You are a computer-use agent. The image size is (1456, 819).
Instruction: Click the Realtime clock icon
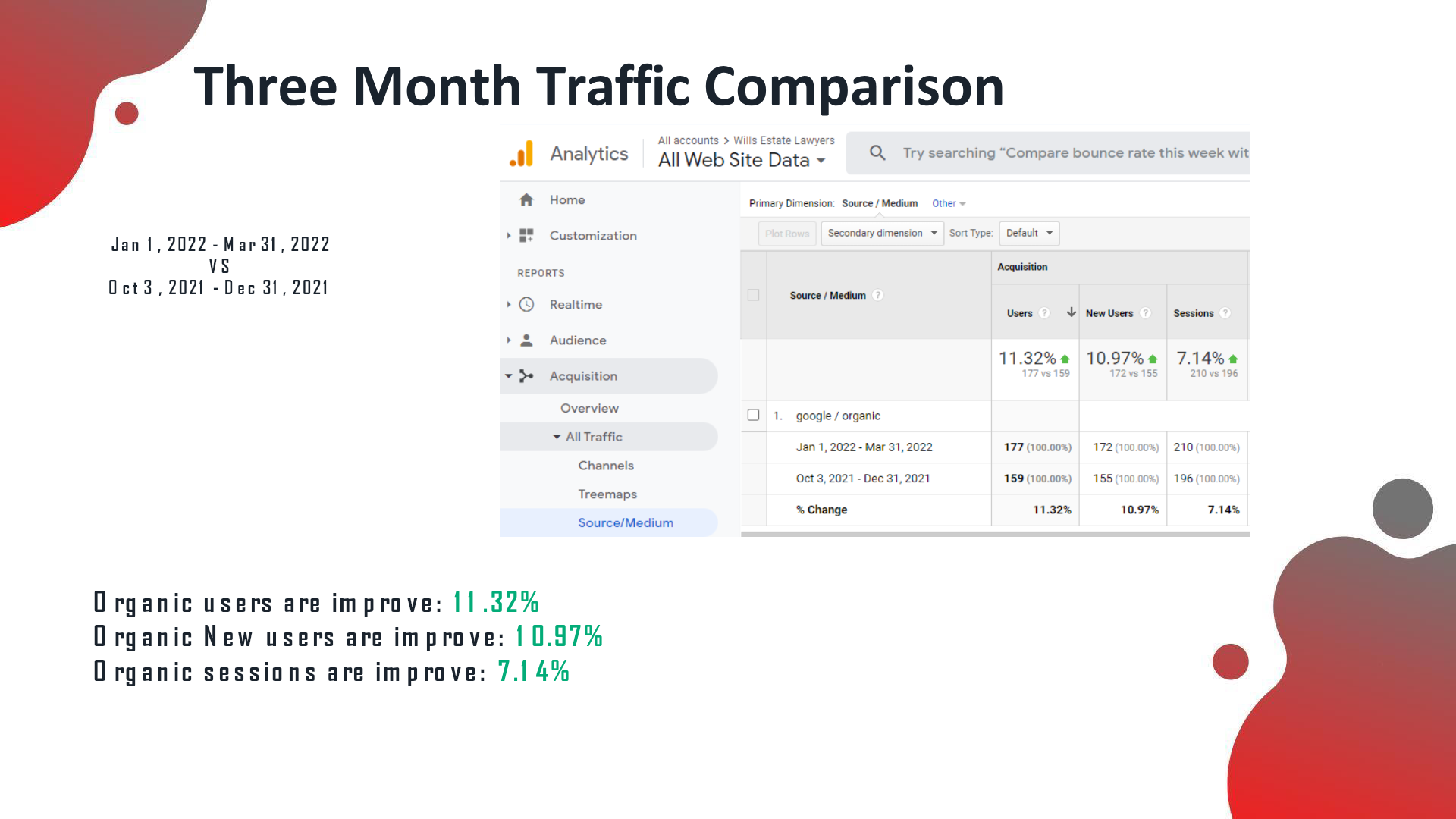coord(526,304)
